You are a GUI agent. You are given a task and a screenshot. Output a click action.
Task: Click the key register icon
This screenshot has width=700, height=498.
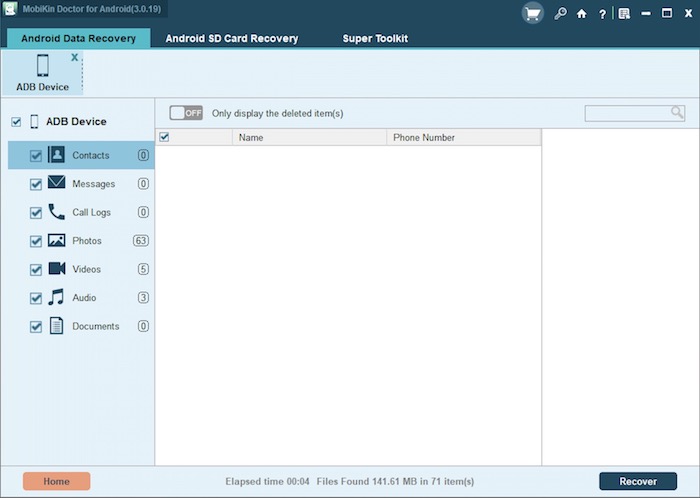[560, 14]
